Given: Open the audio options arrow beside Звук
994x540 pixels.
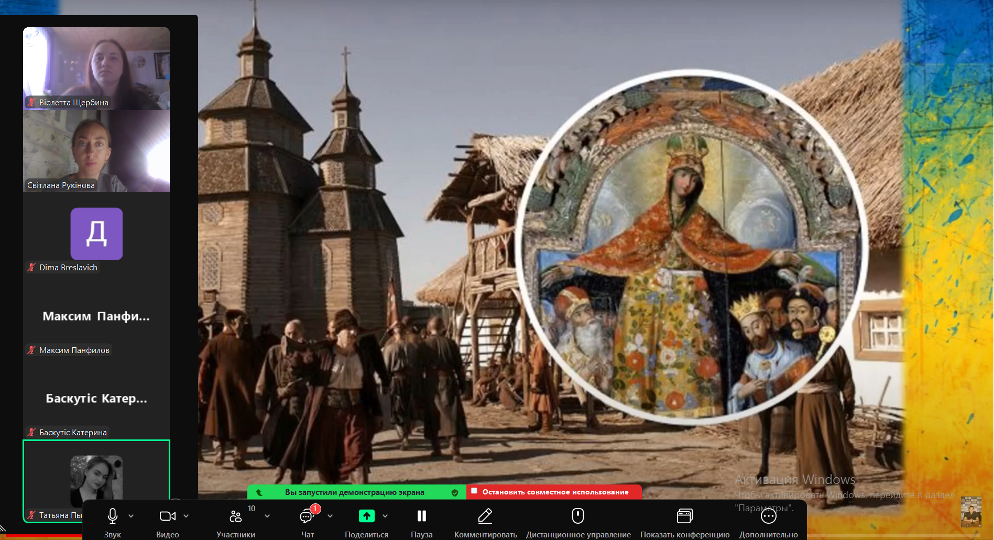Looking at the screenshot, I should 131,516.
